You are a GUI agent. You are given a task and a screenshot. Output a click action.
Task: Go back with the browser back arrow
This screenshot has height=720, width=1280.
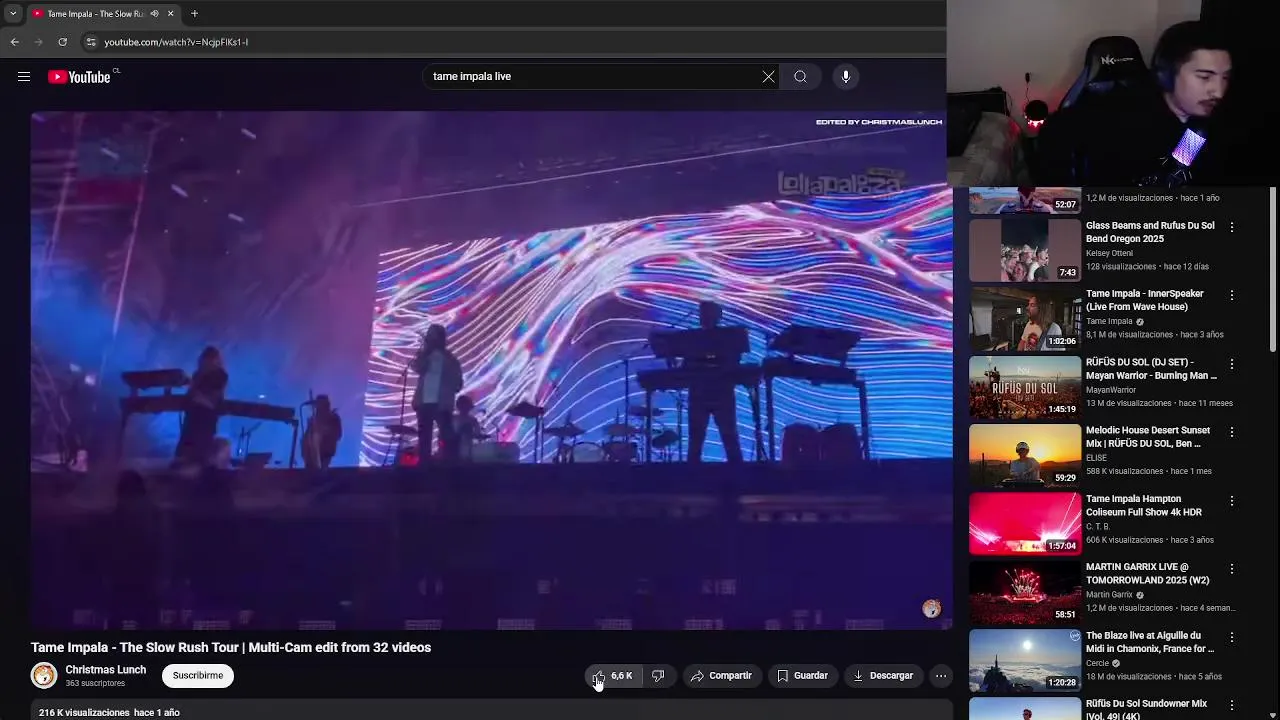point(15,42)
